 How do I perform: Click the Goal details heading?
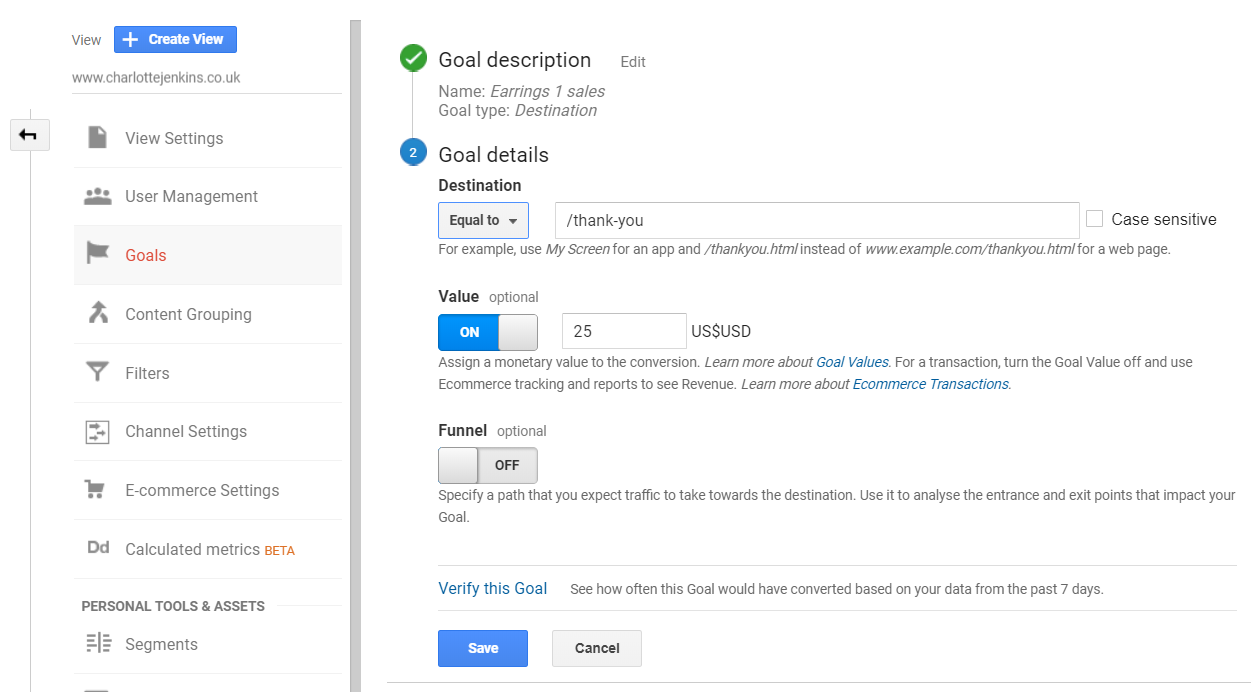(x=494, y=155)
